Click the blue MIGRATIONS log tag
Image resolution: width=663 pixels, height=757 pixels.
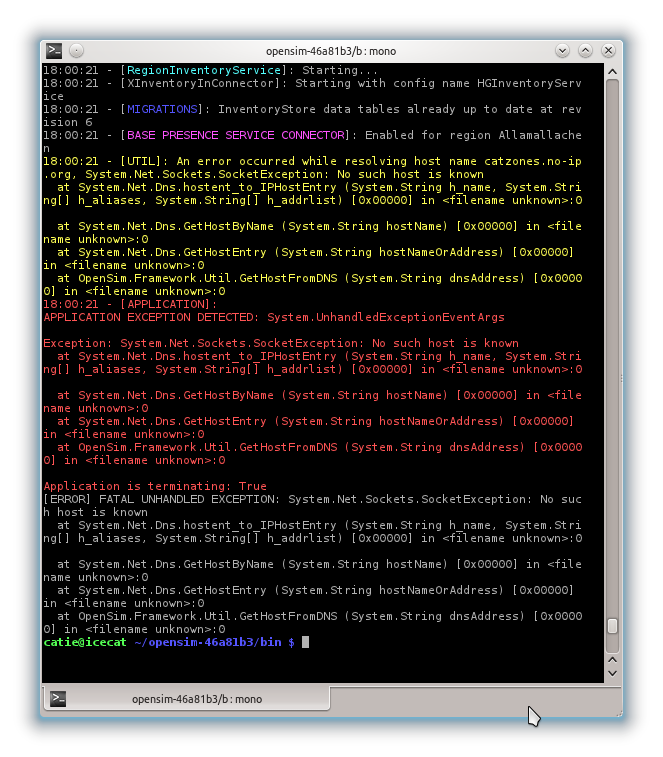[162, 109]
